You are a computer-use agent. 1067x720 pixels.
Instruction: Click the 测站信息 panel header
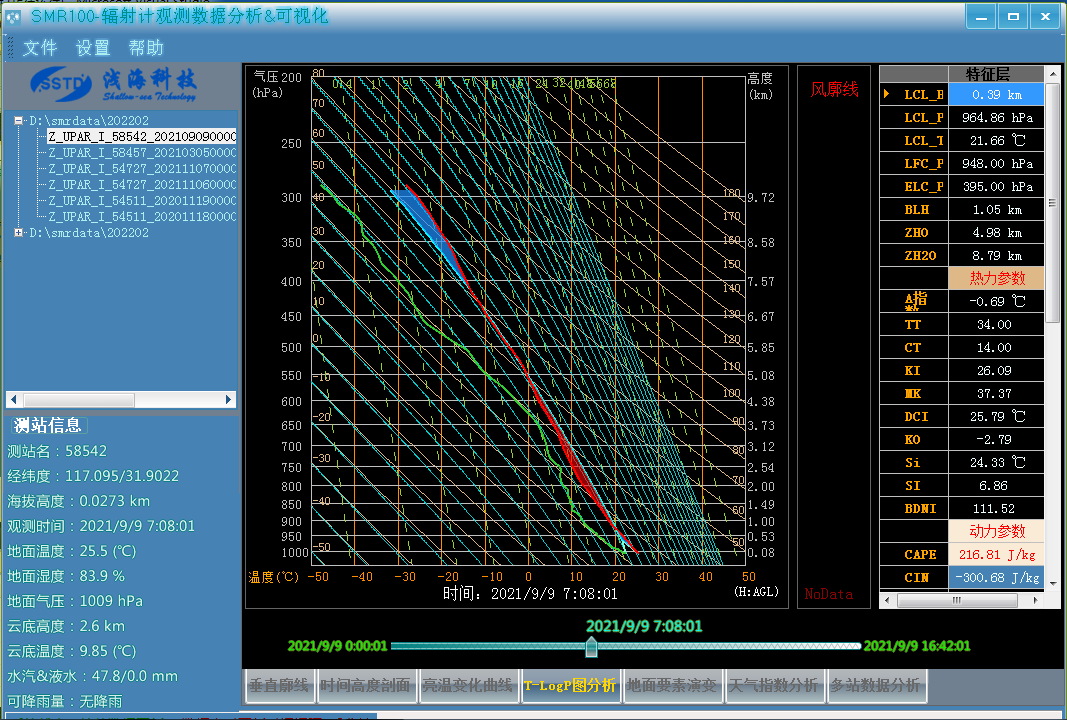(x=48, y=425)
